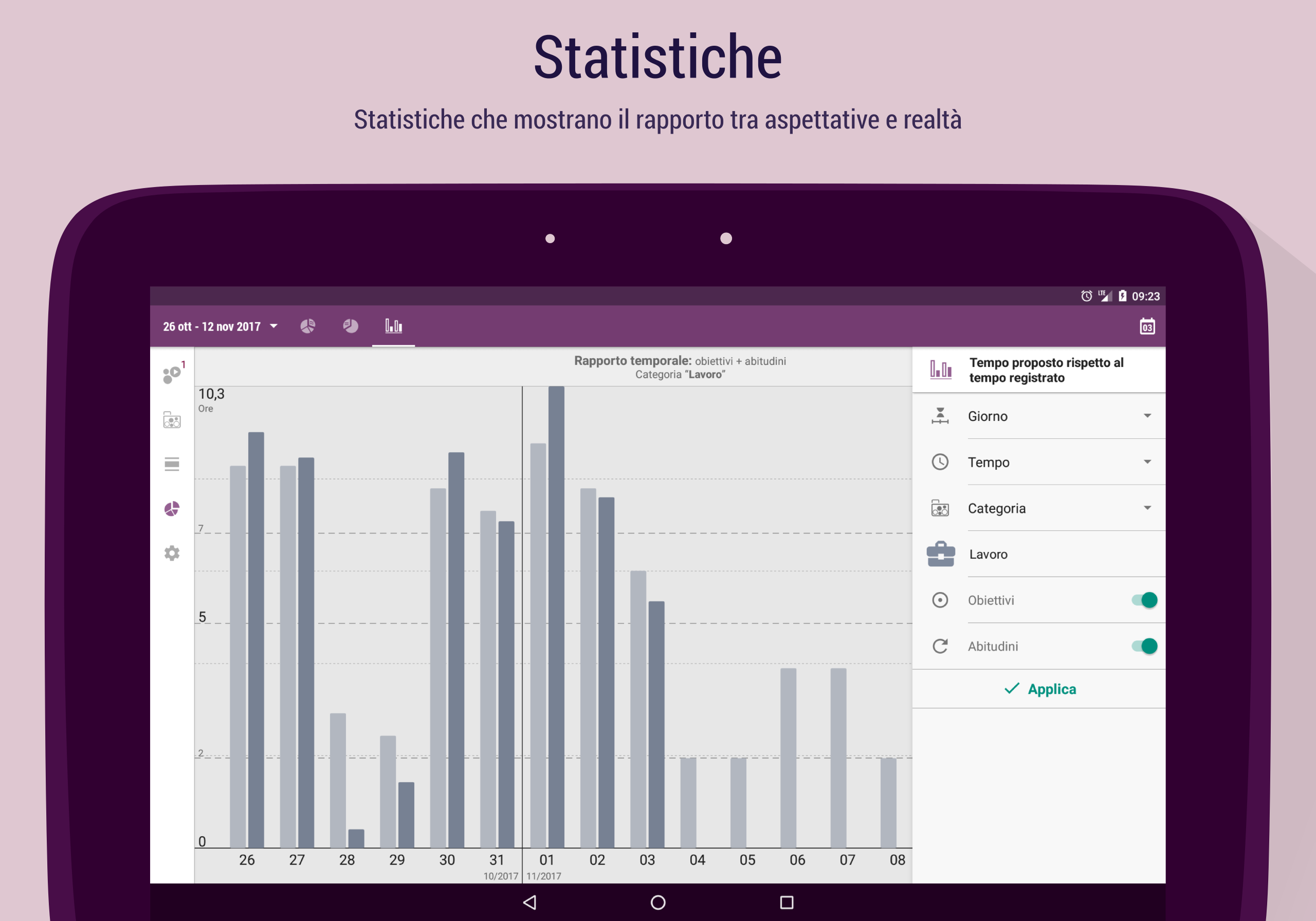The height and width of the screenshot is (921, 1316).
Task: Click the 11/2017 month label
Action: (543, 876)
